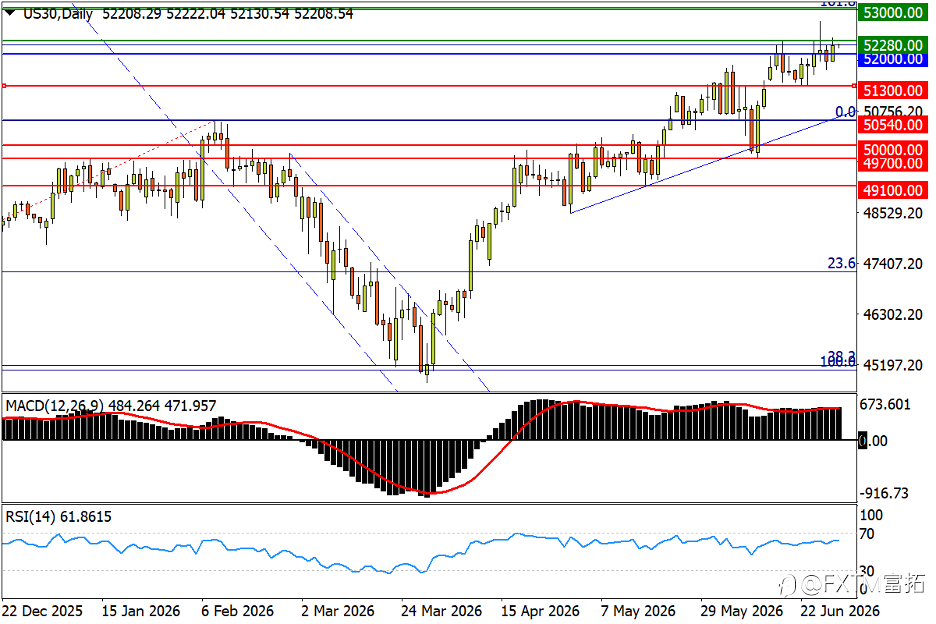Select the 49100.00 red price label
The width and height of the screenshot is (936, 624).
click(892, 190)
